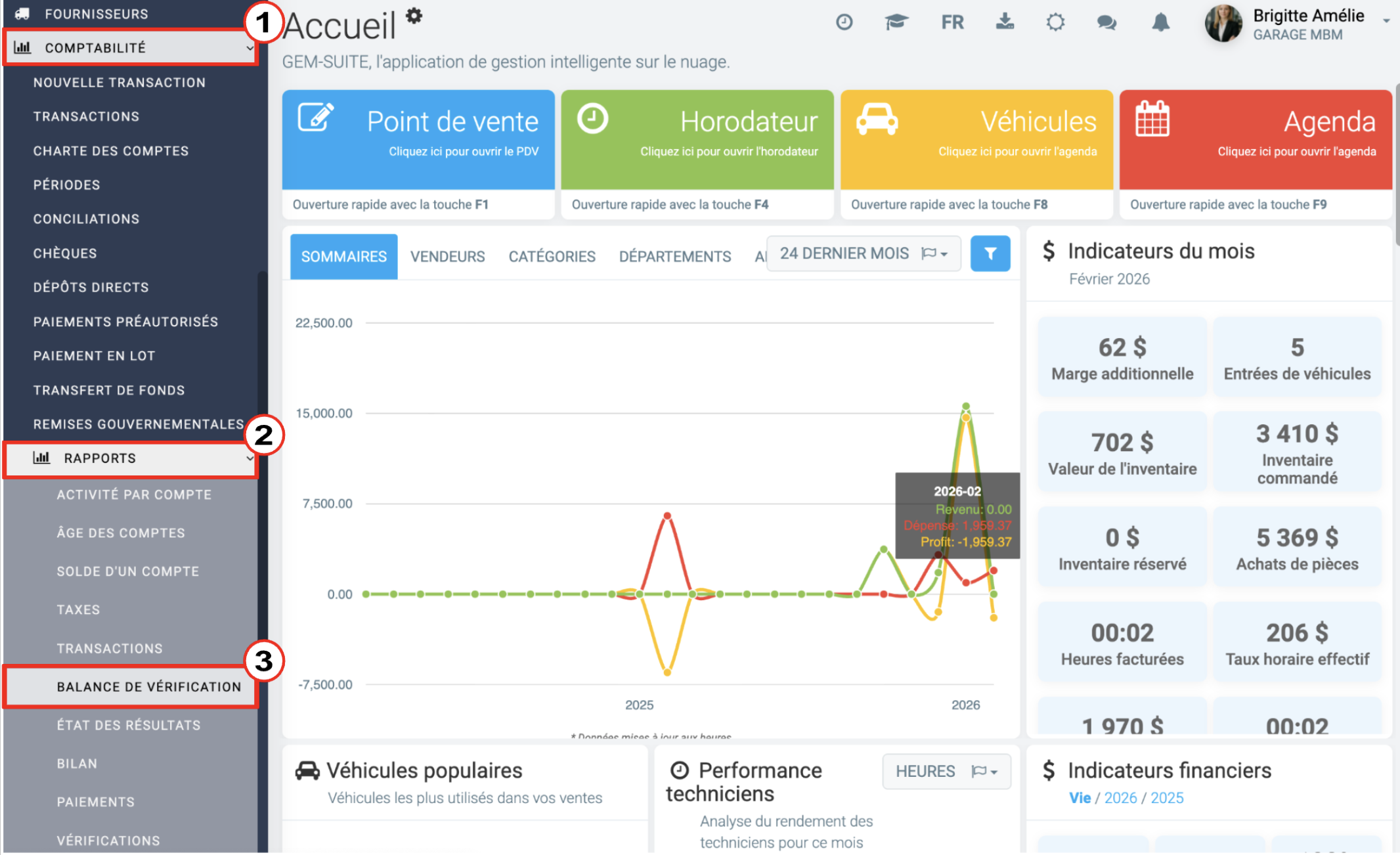The width and height of the screenshot is (1400, 855).
Task: Click the download icon in header
Action: coord(1005,22)
